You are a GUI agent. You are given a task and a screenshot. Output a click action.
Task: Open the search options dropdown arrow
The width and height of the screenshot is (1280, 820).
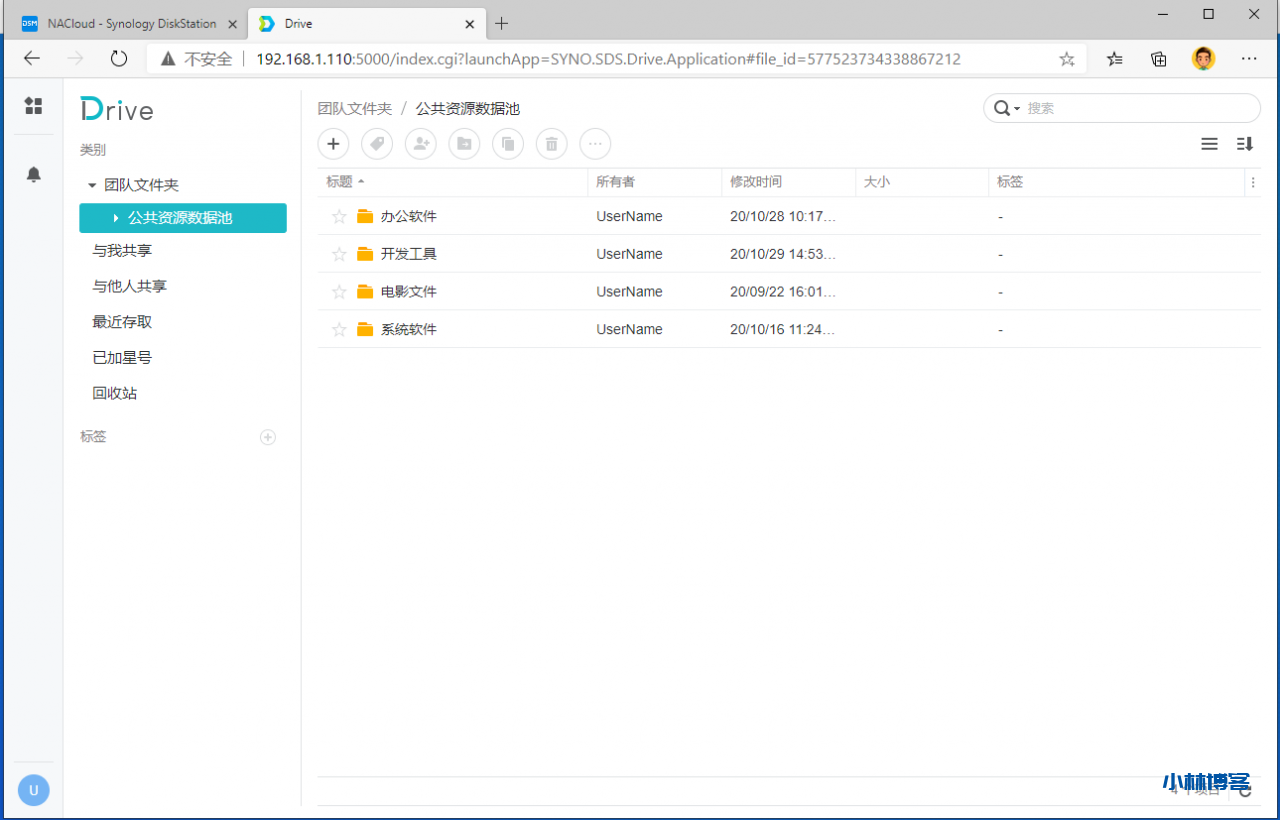(x=1017, y=109)
